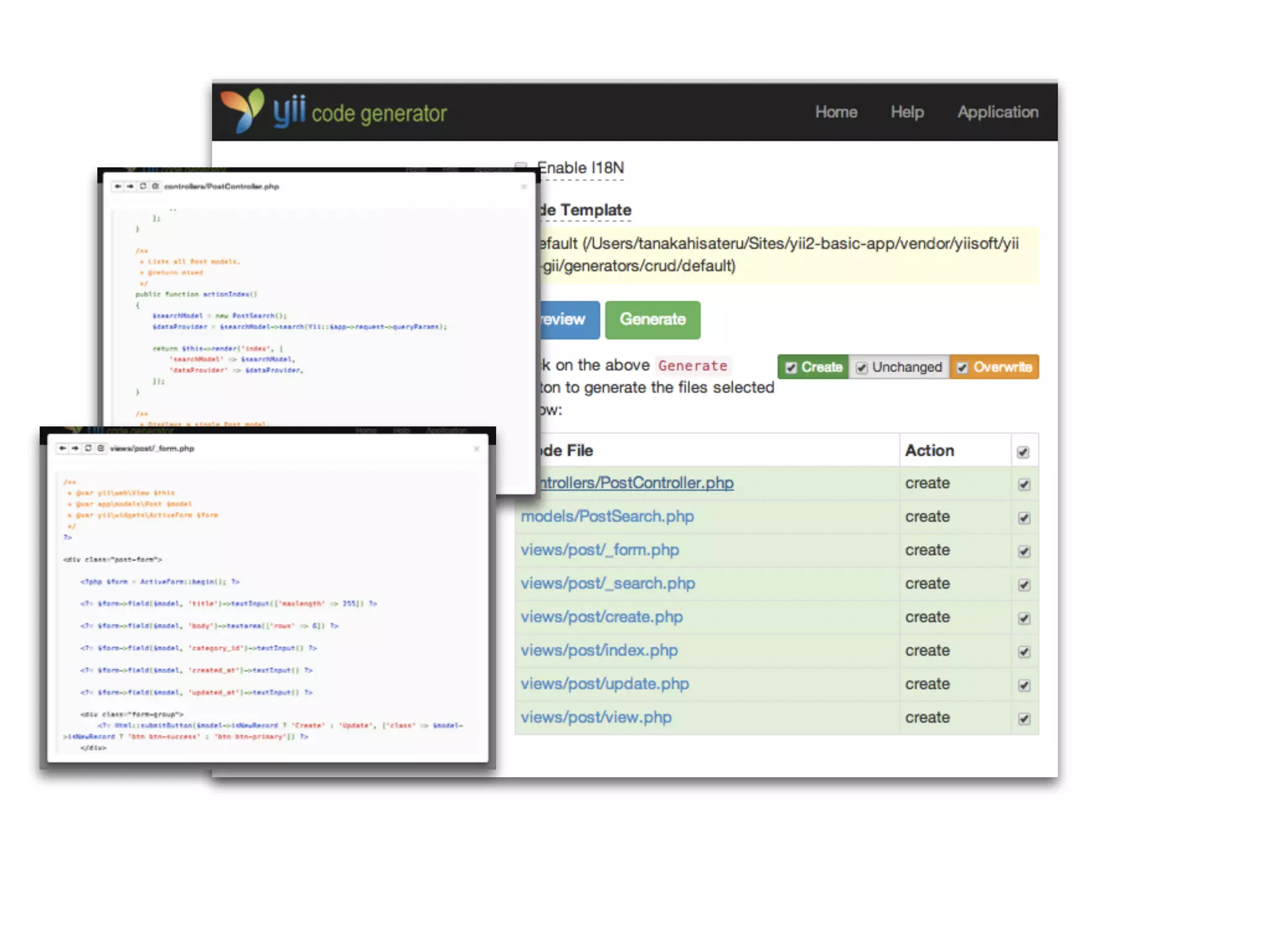This screenshot has height=952, width=1270.
Task: Click copy icon in PostController.php preview
Action: pyautogui.click(x=156, y=187)
